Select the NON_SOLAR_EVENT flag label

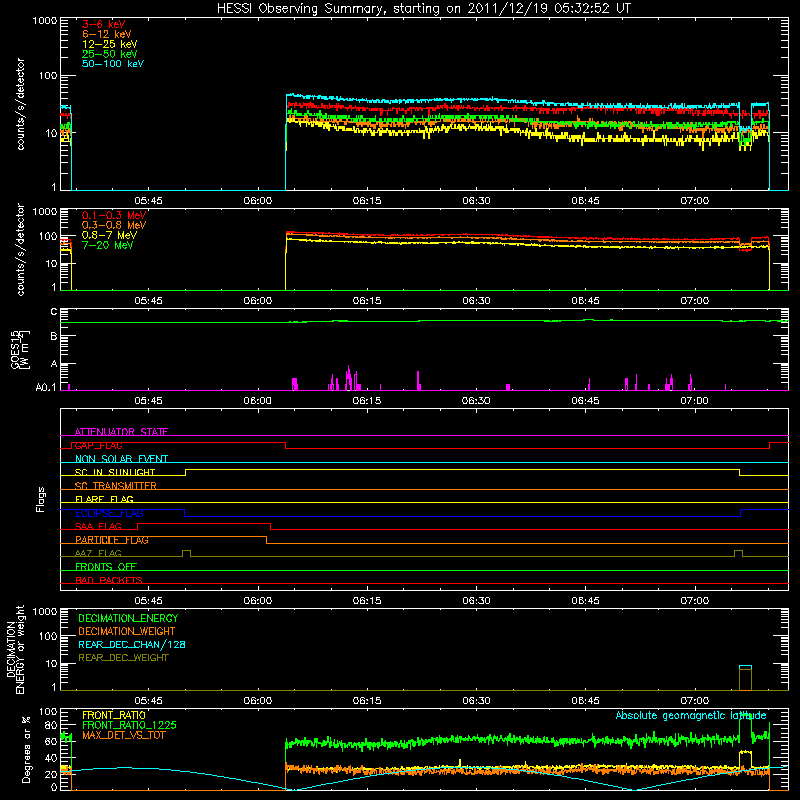(x=121, y=459)
